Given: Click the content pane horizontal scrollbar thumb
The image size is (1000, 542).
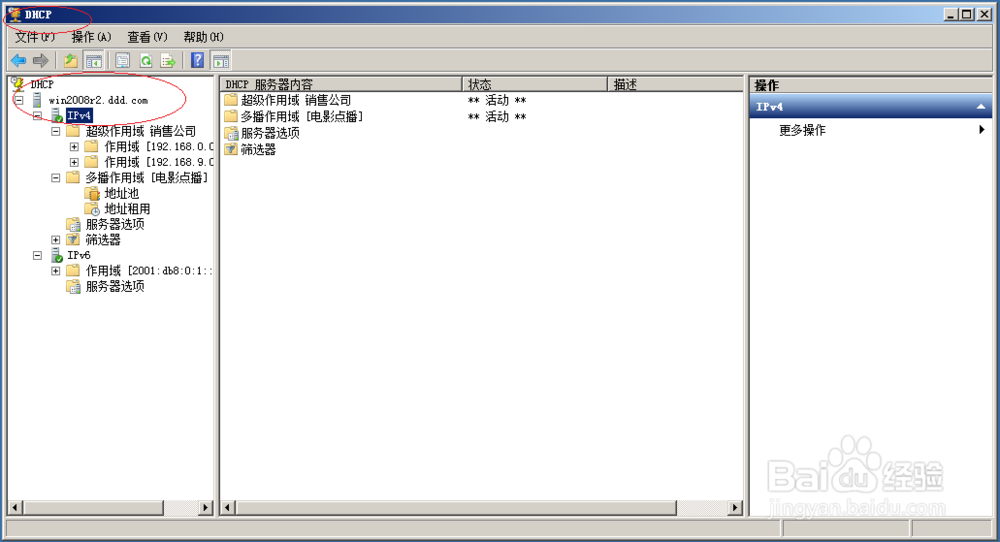Looking at the screenshot, I should (x=456, y=508).
